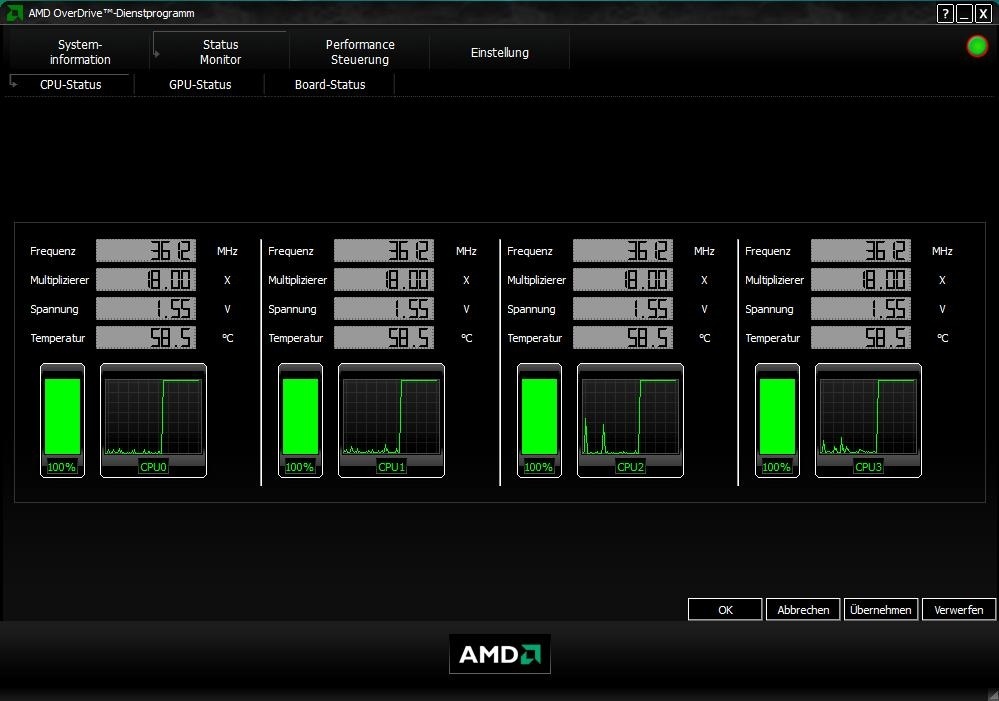Image resolution: width=999 pixels, height=701 pixels.
Task: Click the help question mark button
Action: (945, 13)
